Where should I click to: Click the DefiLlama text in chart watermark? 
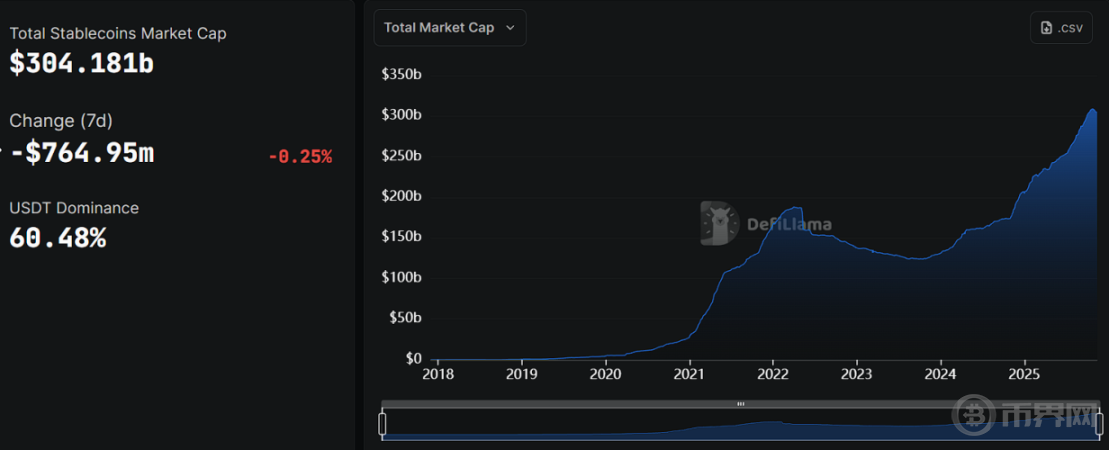coord(789,224)
